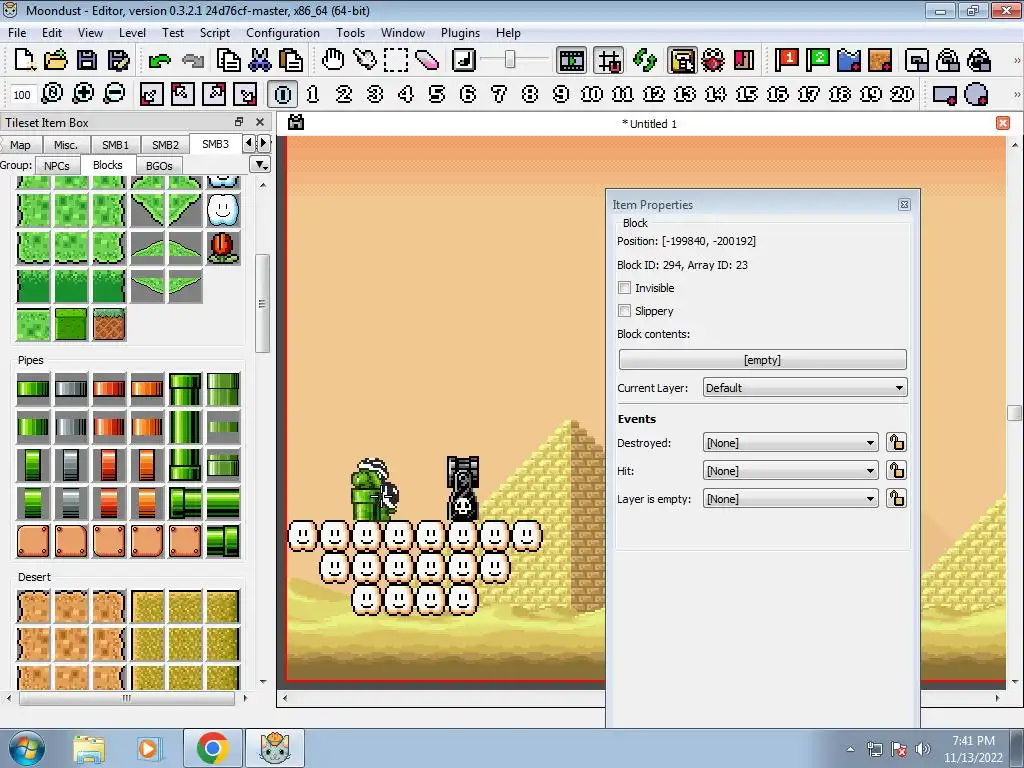
Task: Select the orange-red fire flower tile
Action: 223,248
